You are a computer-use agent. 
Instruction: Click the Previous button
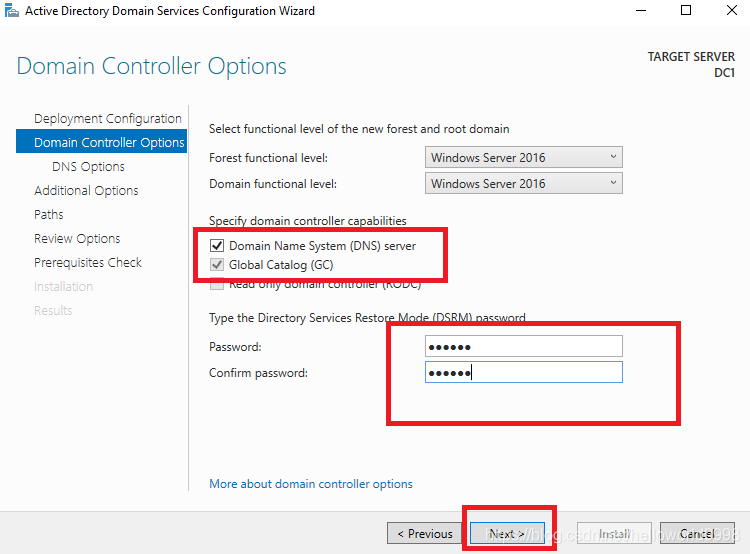click(x=424, y=533)
